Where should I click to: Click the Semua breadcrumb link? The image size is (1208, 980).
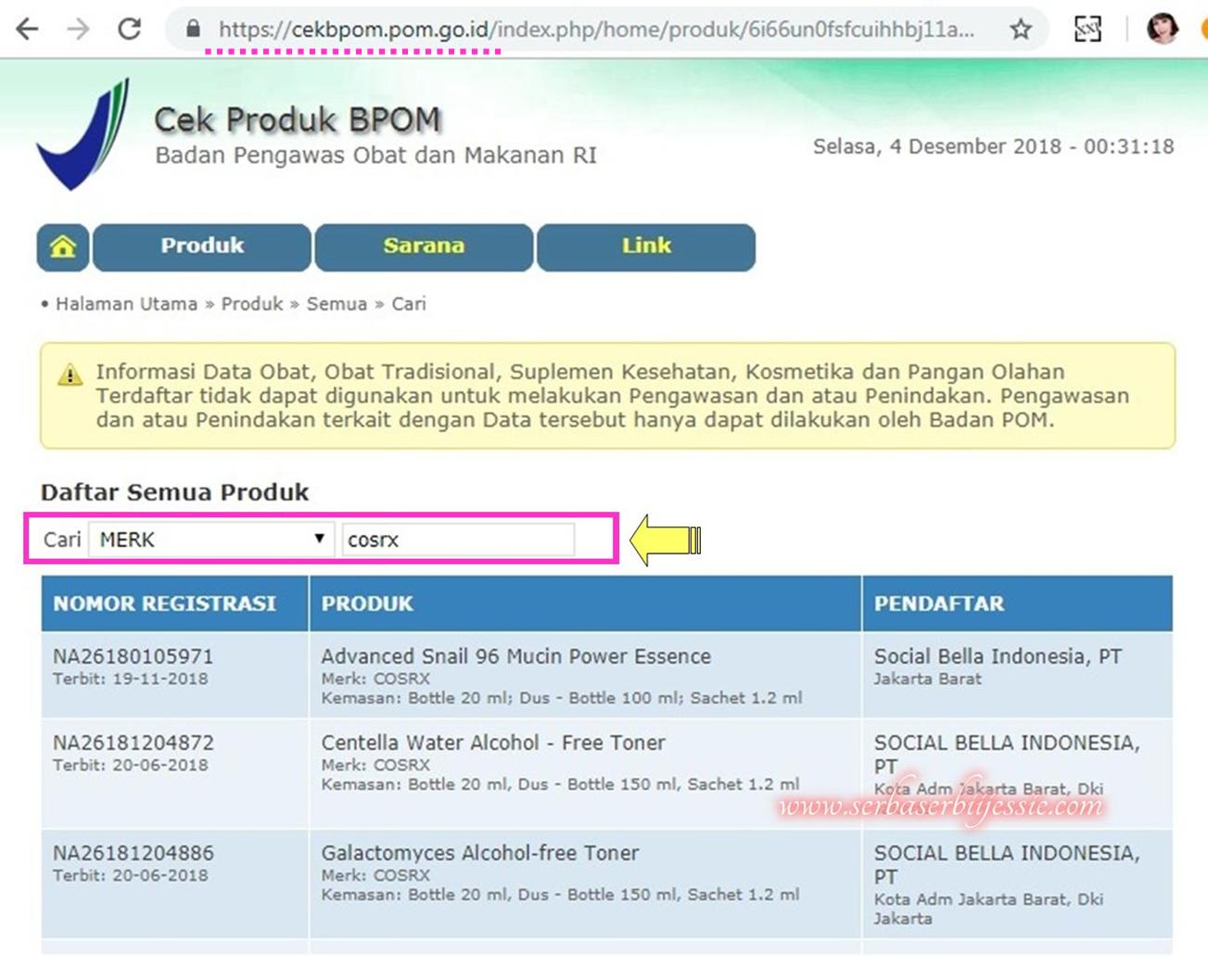pos(337,304)
